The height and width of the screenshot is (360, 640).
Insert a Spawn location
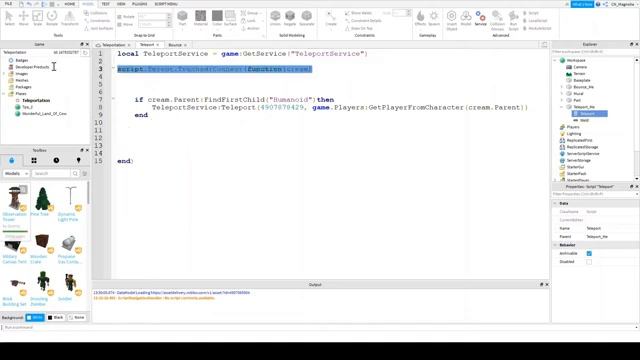(x=434, y=18)
